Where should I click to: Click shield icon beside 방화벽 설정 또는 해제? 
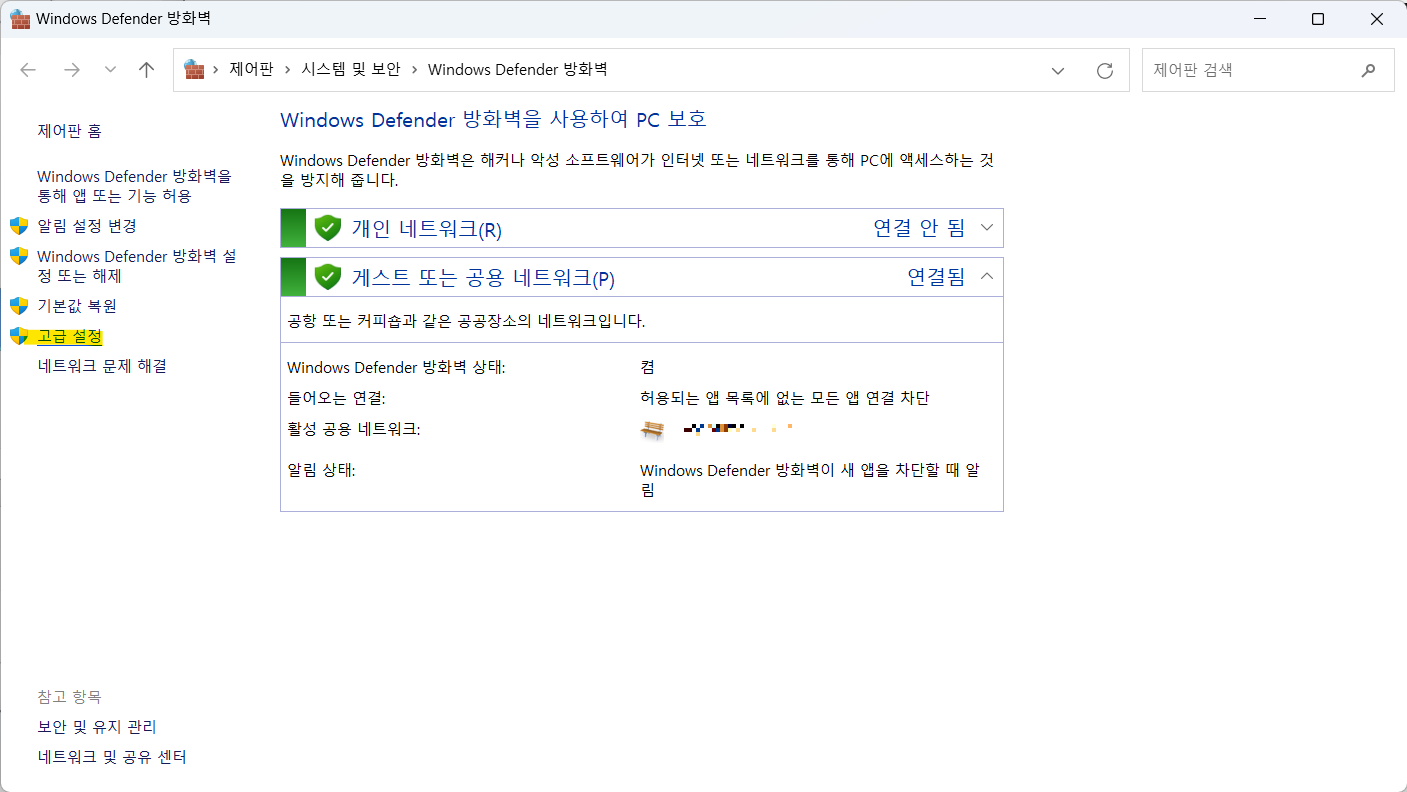click(x=19, y=257)
